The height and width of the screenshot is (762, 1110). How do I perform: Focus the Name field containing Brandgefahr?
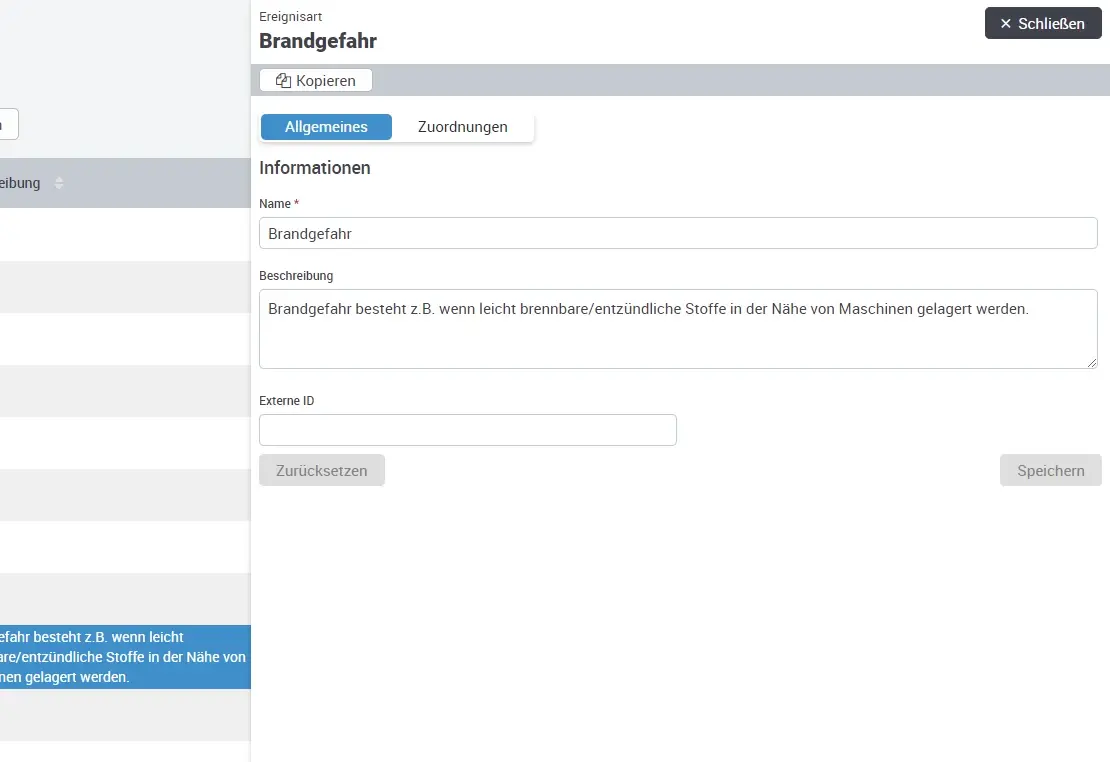pyautogui.click(x=678, y=233)
